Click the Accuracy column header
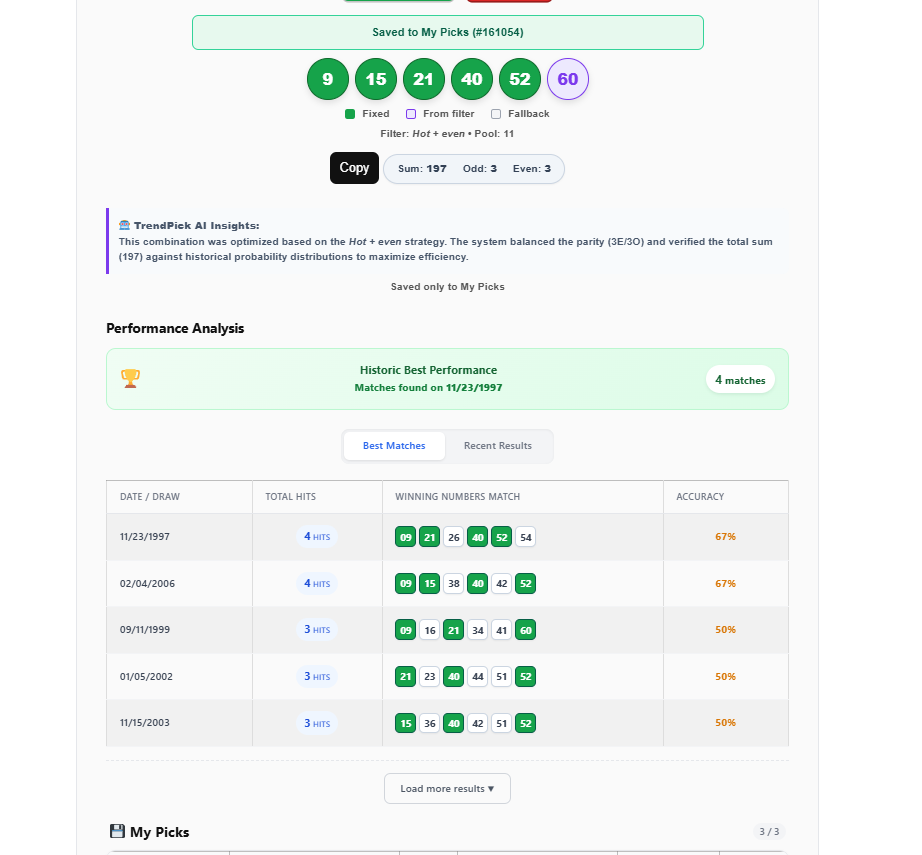This screenshot has height=855, width=922. [x=700, y=497]
